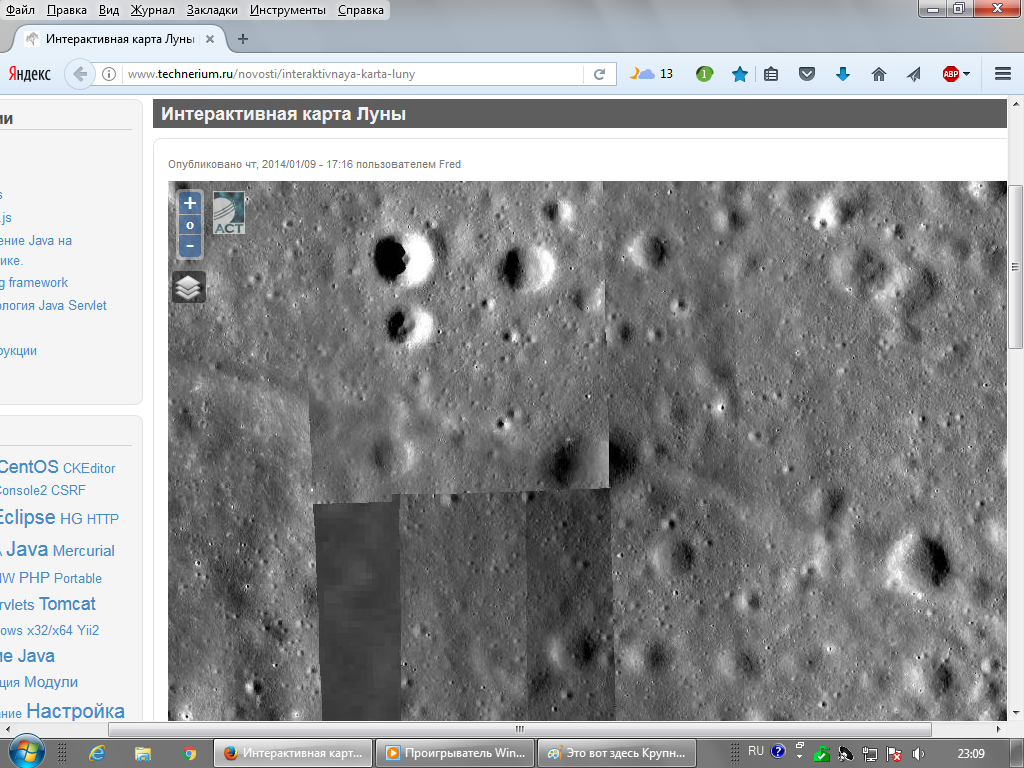The image size is (1024, 768).
Task: Click the Yandex logo button
Action: tap(29, 74)
